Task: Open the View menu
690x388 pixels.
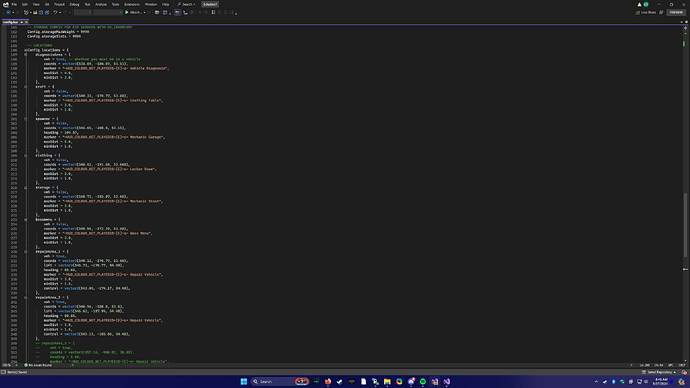Action: 36,4
